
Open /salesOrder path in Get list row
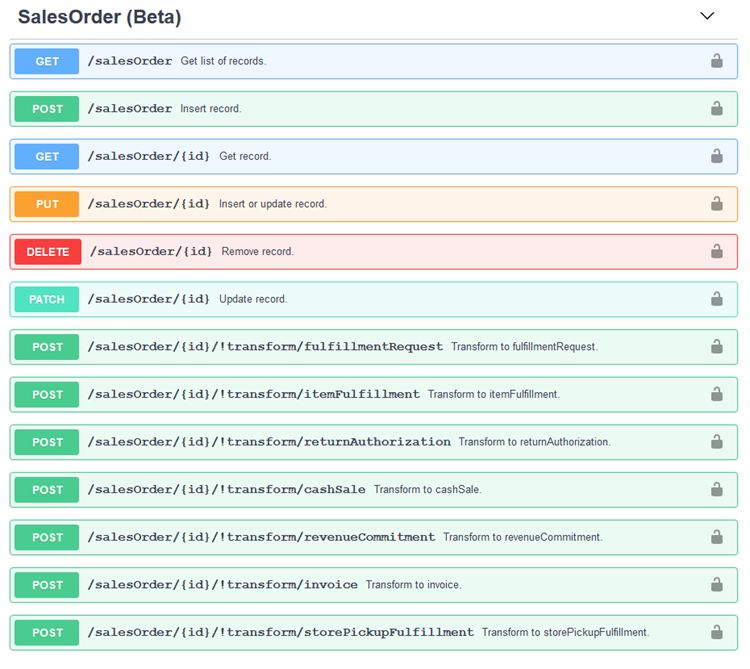(x=130, y=61)
